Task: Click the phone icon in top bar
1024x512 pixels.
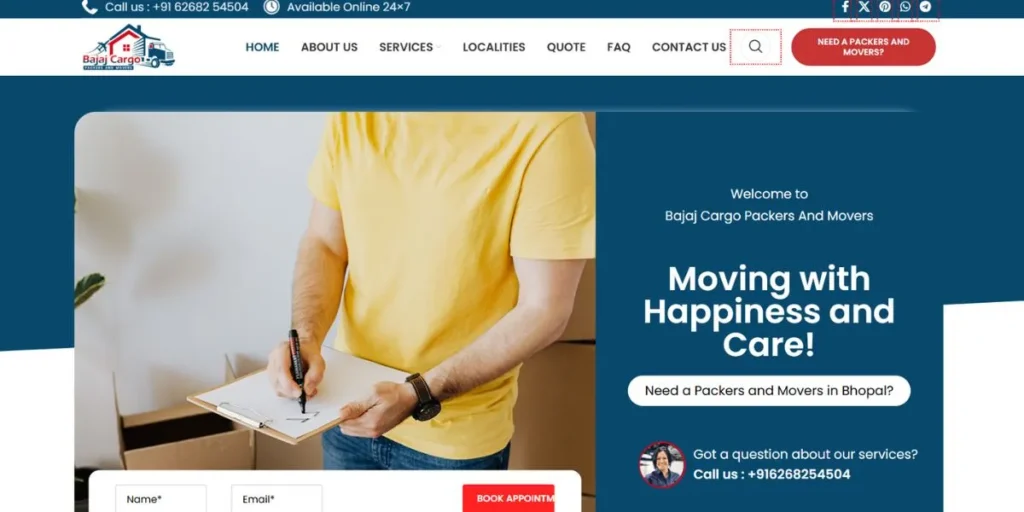Action: point(89,7)
